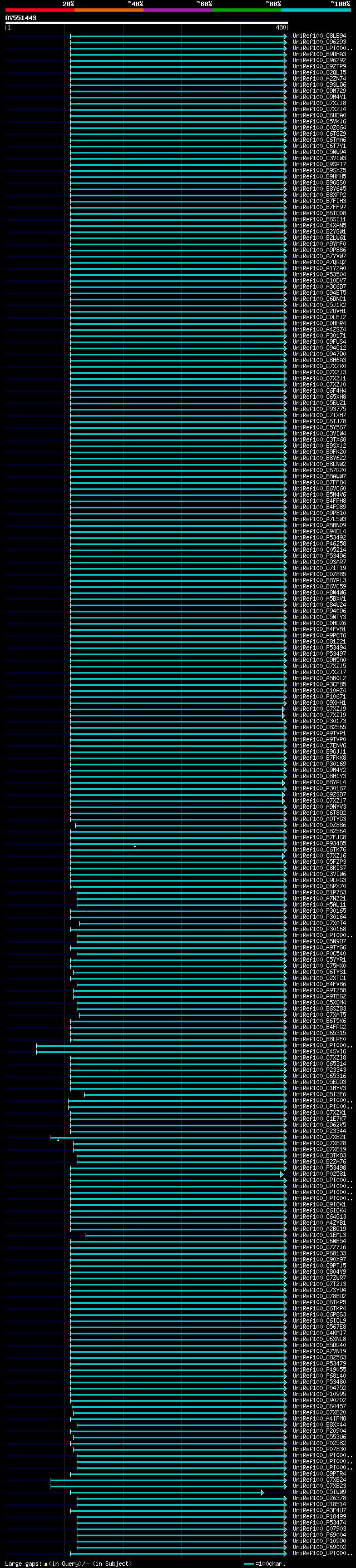Select hit UniRef100_P53494

319,647
